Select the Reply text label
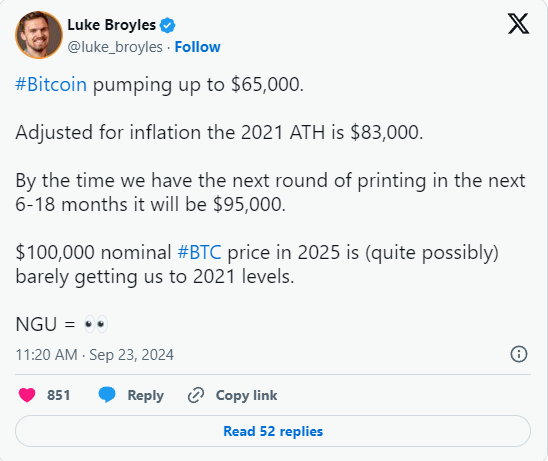The height and width of the screenshot is (461, 548). 145,396
